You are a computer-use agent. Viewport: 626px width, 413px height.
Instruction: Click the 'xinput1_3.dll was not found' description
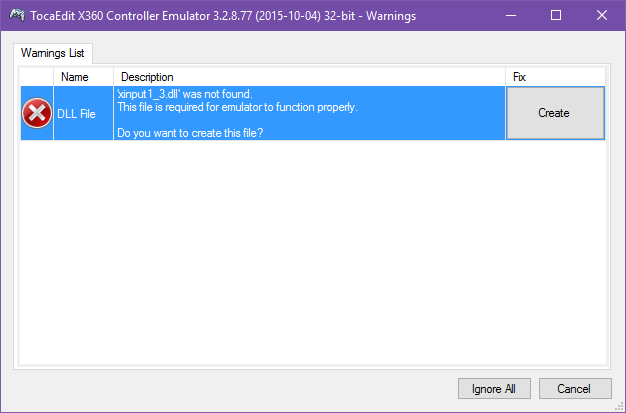pyautogui.click(x=309, y=113)
